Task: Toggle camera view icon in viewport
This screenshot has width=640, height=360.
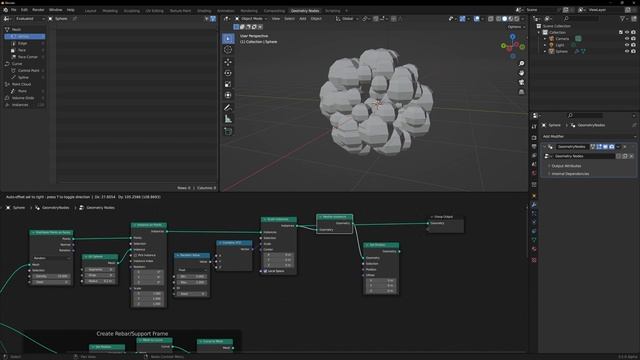Action: [x=521, y=82]
